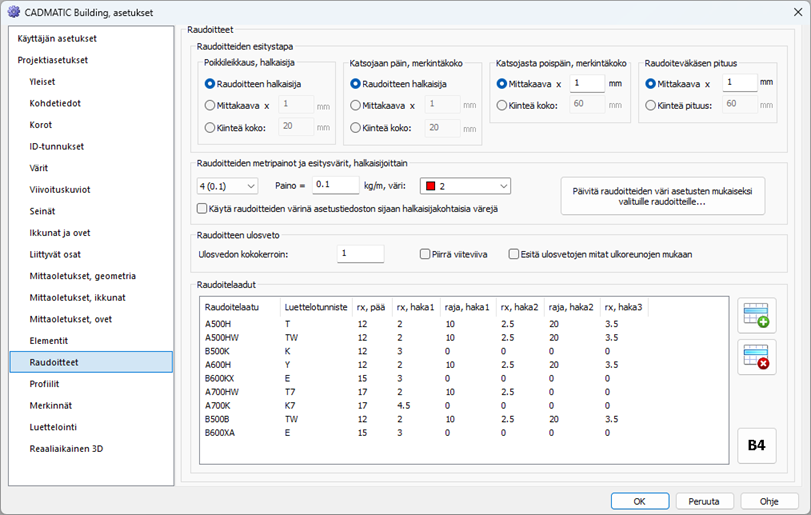Image resolution: width=811 pixels, height=515 pixels.
Task: Open the väri color dropdown
Action: [465, 186]
